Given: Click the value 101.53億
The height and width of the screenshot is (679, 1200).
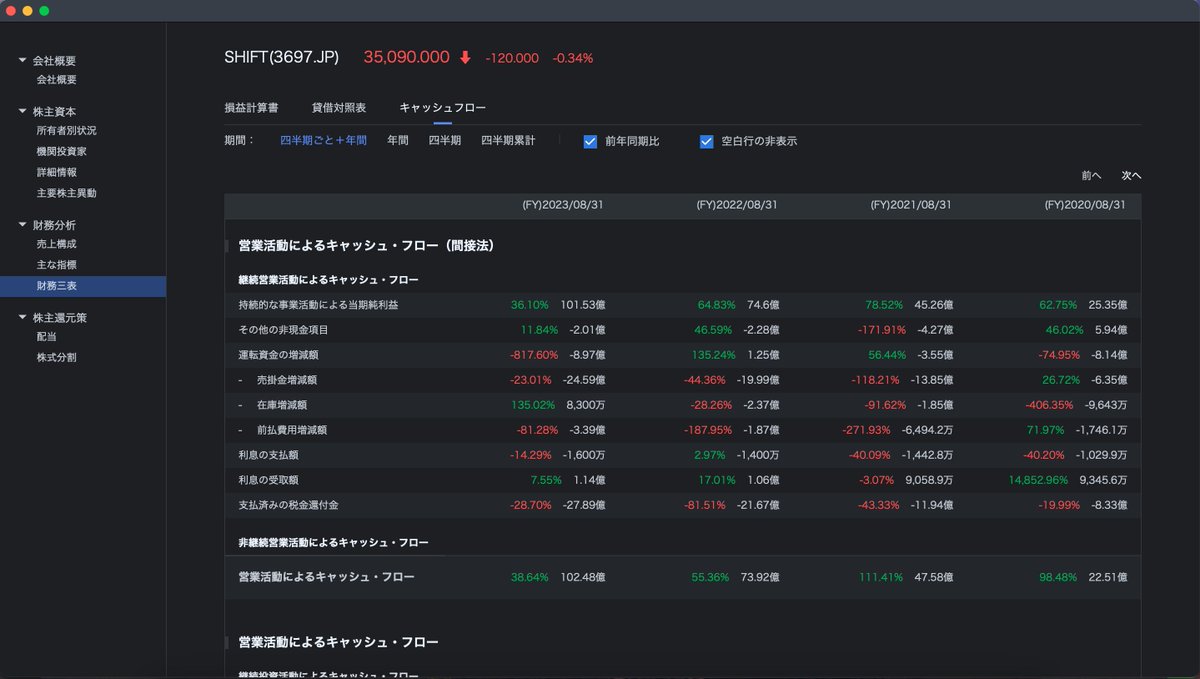Looking at the screenshot, I should tap(582, 305).
